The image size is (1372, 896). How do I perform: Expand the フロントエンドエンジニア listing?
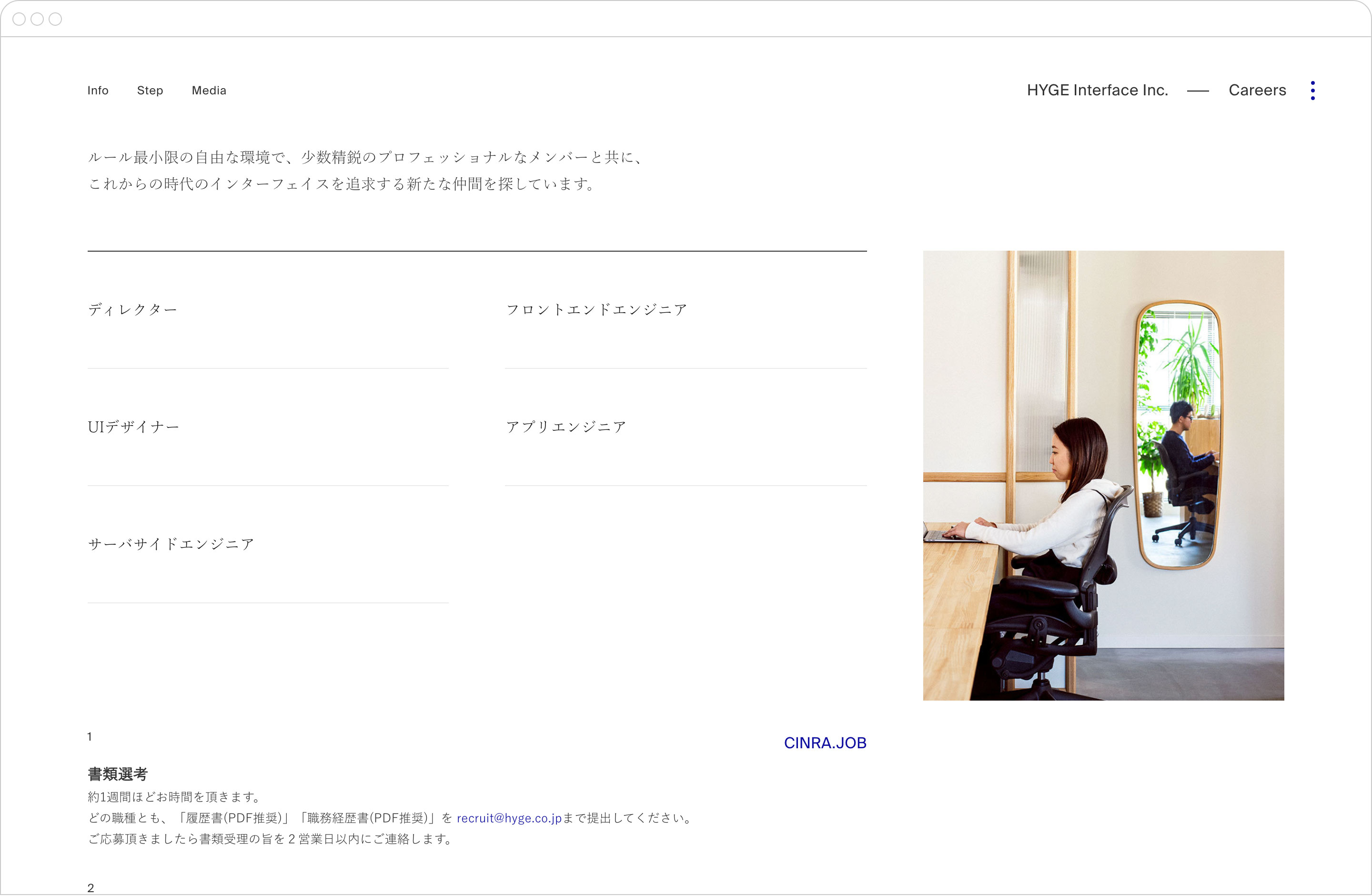[596, 309]
